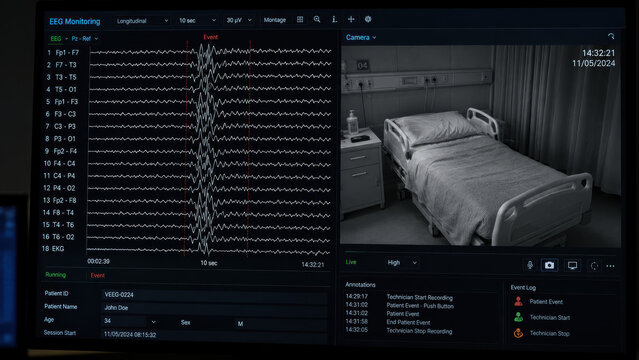639x360 pixels.
Task: Select the EEG tab above the traces
Action: 56,39
